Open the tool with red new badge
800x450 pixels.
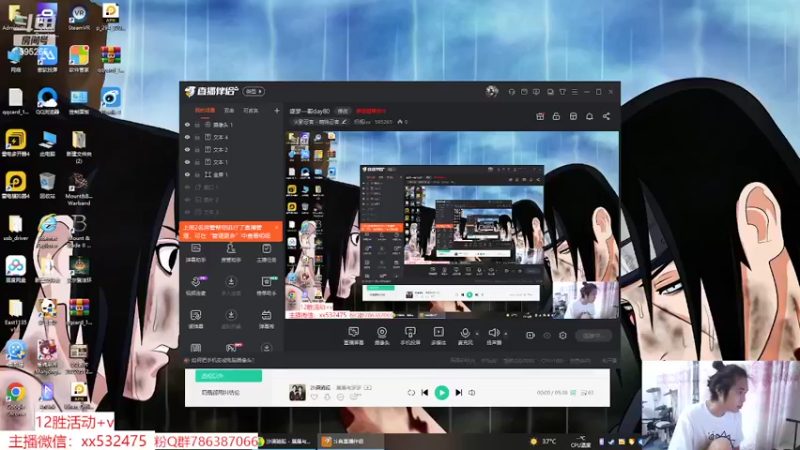point(232,348)
